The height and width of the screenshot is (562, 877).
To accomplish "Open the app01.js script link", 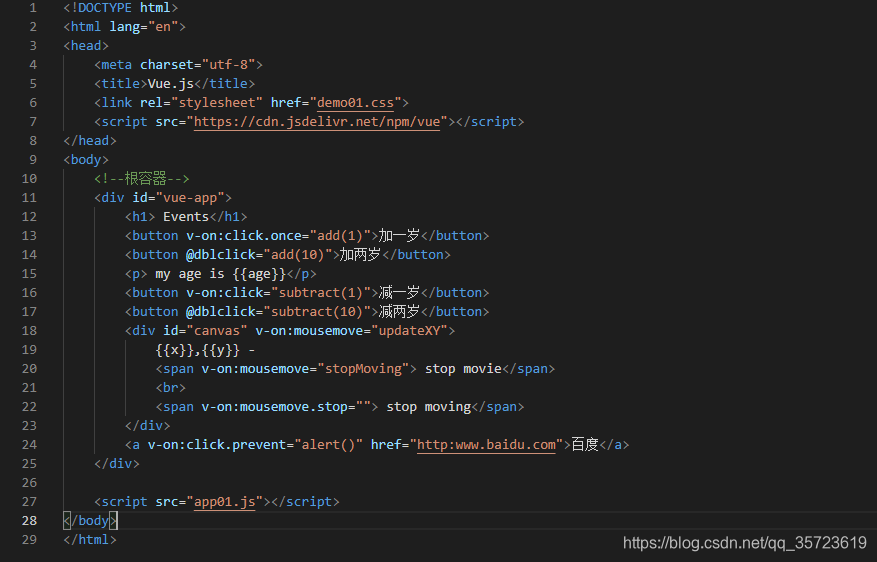I will (224, 502).
